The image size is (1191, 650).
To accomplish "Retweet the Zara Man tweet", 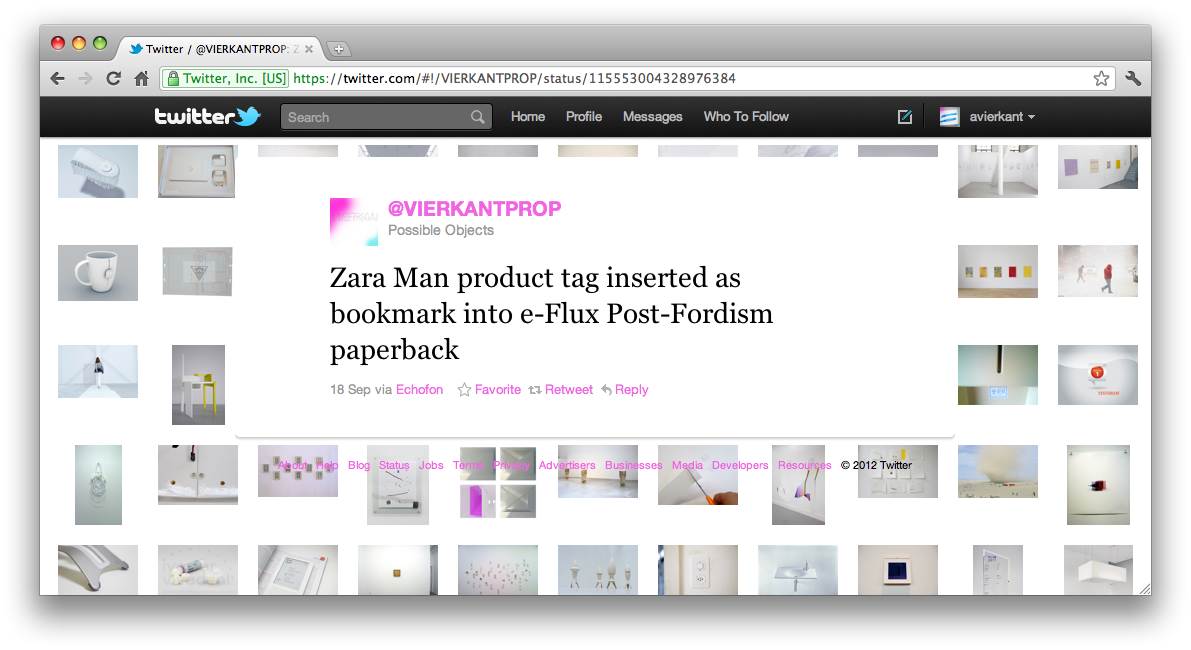I will (561, 390).
